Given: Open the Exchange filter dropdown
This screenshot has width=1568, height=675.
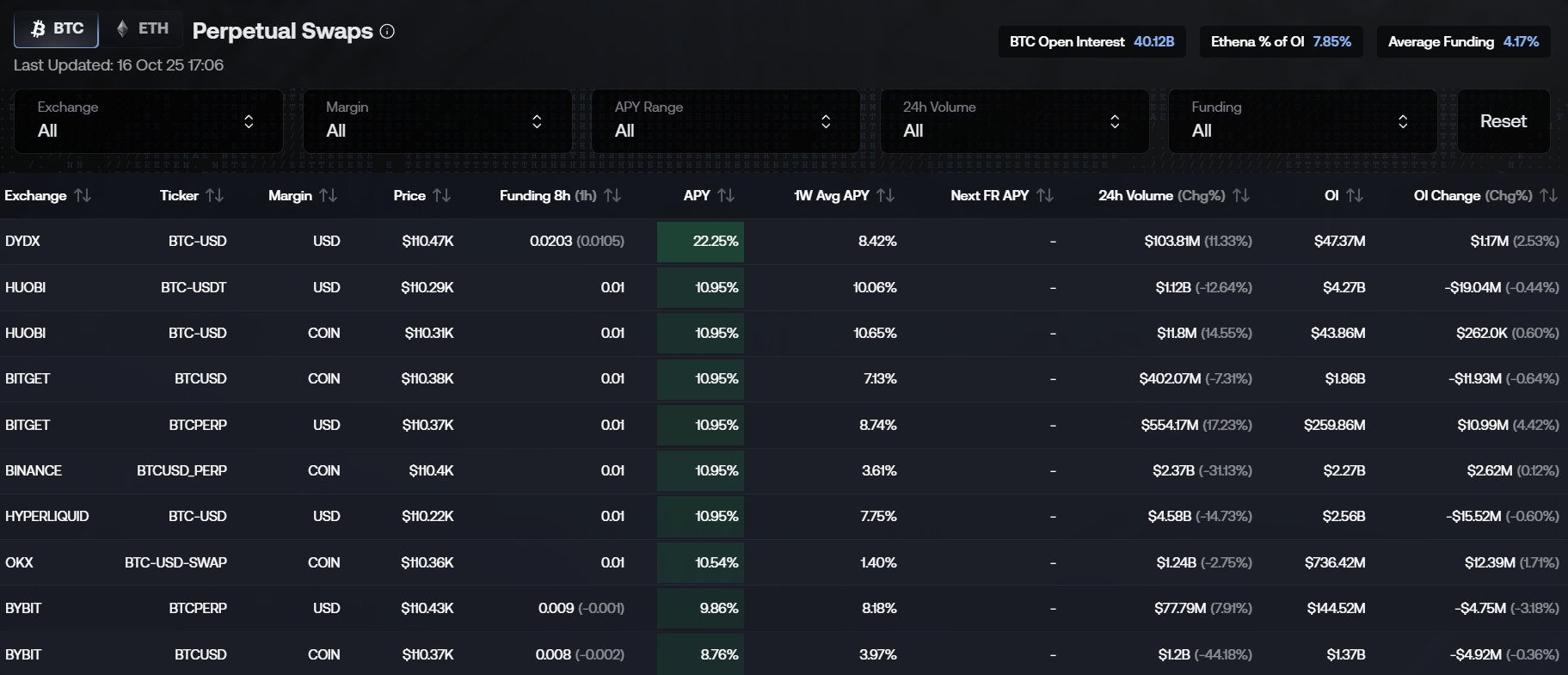Looking at the screenshot, I should (x=148, y=121).
